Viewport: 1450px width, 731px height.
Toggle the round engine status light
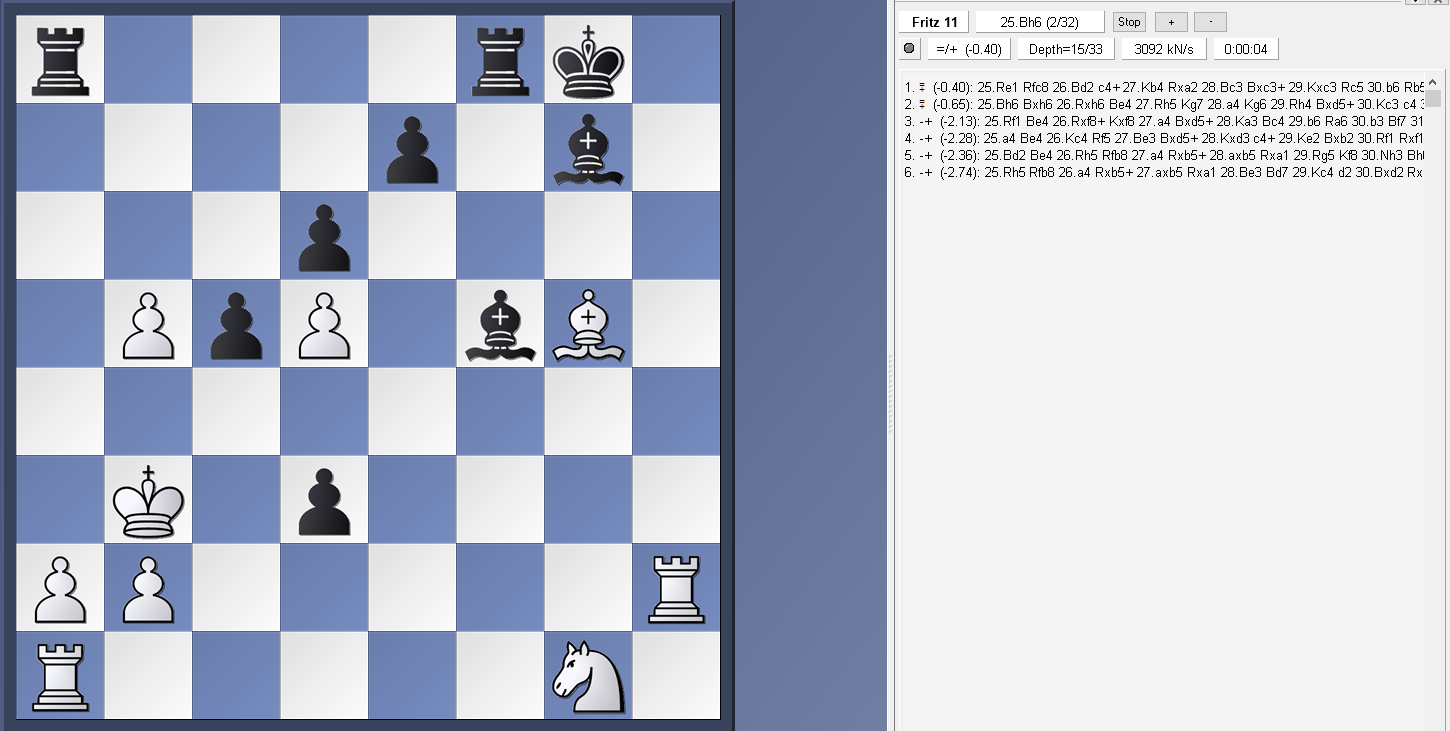(x=909, y=49)
